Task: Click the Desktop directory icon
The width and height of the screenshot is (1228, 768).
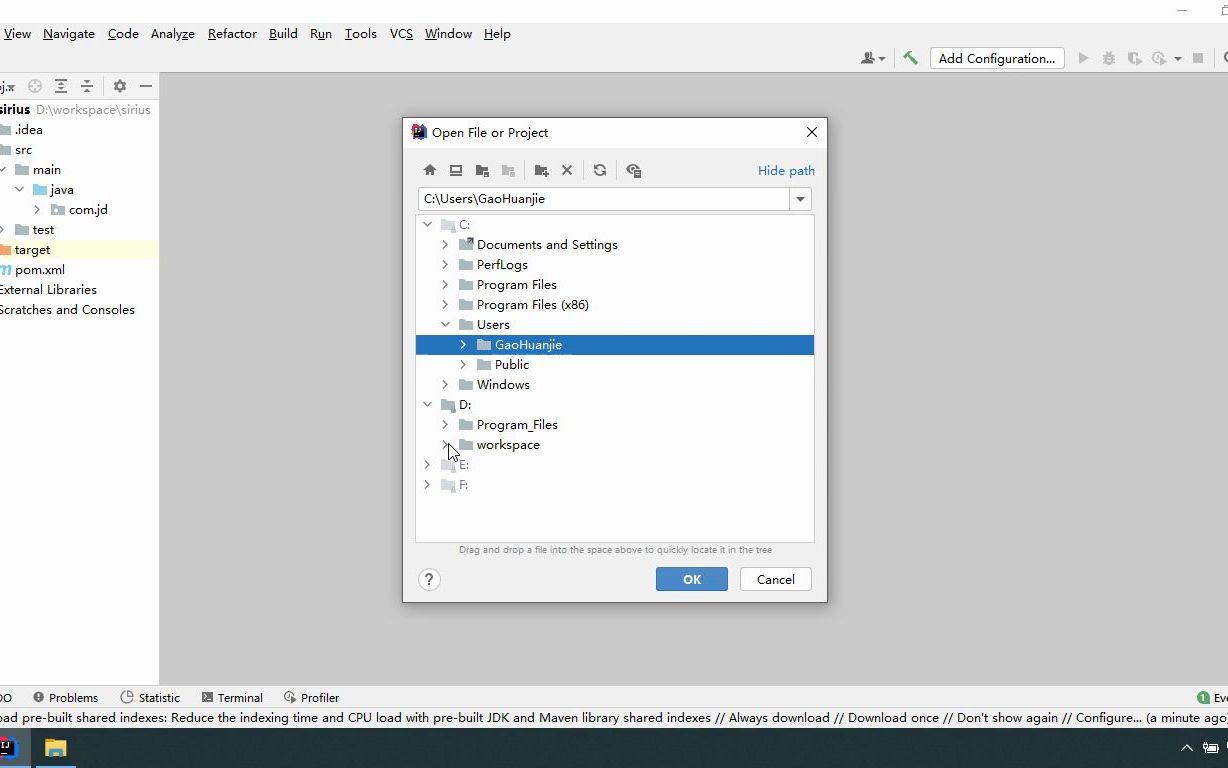Action: coord(456,170)
